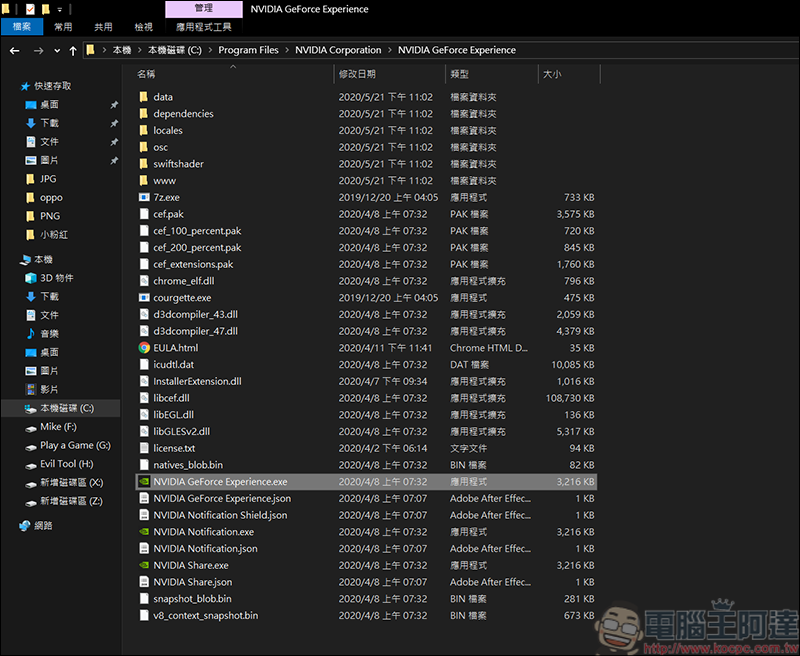Screen dimensions: 800x656
Task: Select the data folder icon
Action: [144, 97]
